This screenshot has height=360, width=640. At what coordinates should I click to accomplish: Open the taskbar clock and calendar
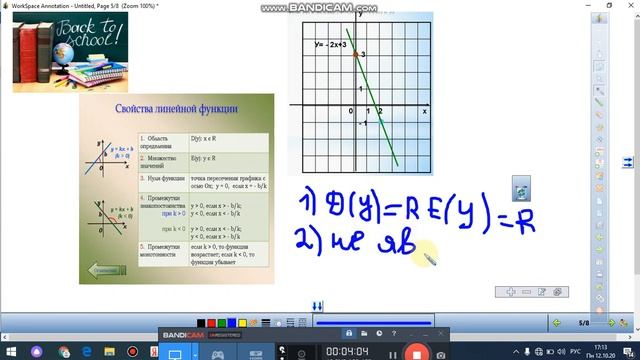[601, 352]
